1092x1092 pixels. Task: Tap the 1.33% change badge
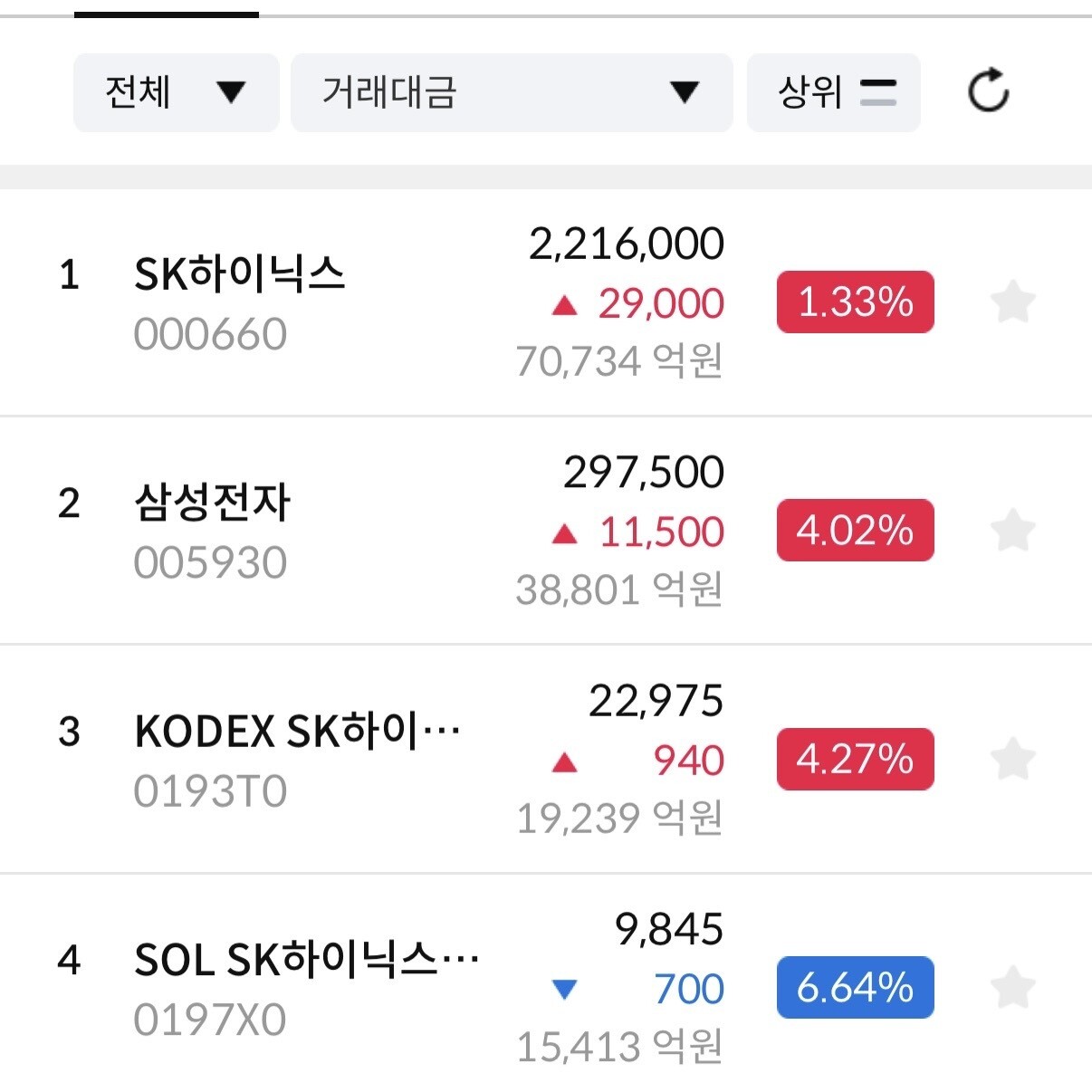point(856,302)
